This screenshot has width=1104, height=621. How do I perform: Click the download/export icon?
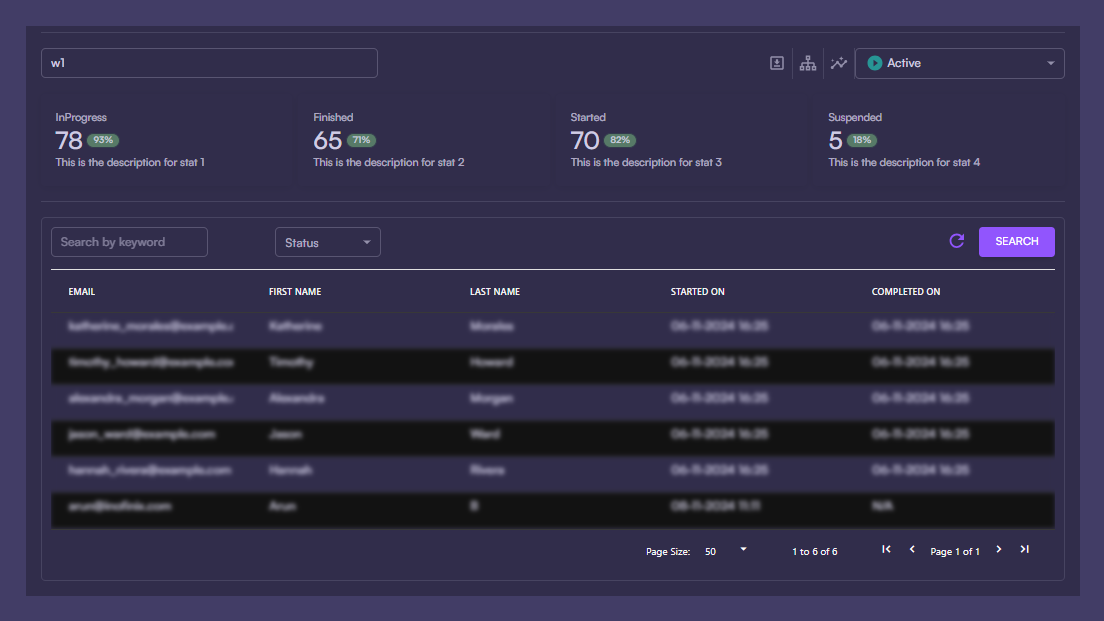[x=777, y=63]
